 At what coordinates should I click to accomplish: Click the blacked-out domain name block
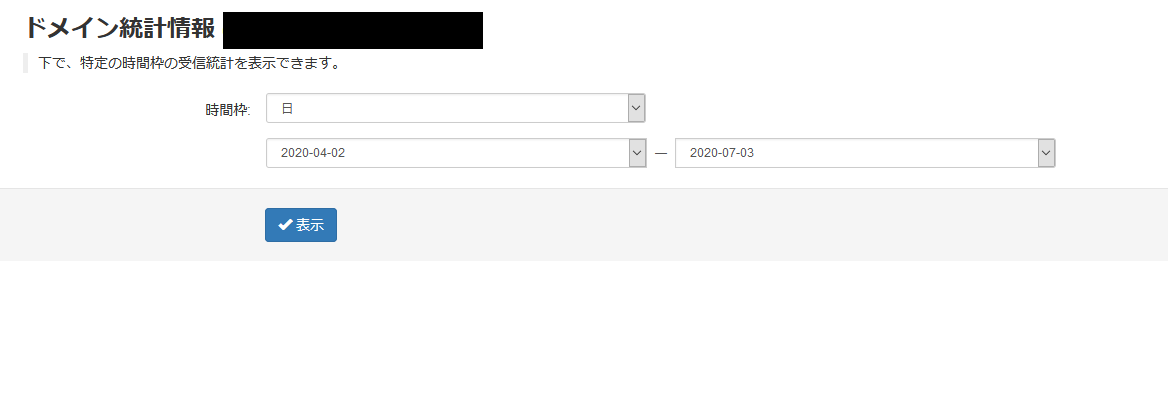(352, 31)
